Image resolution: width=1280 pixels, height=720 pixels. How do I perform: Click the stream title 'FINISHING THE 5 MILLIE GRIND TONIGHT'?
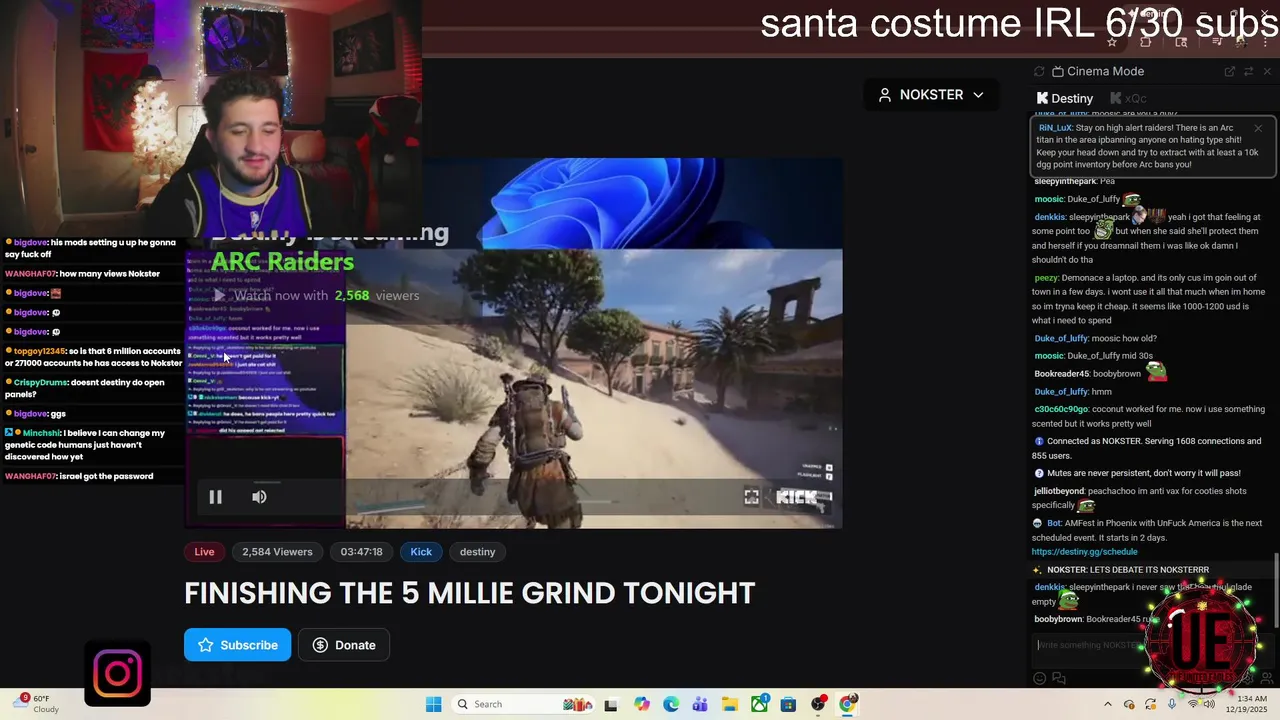click(x=469, y=593)
